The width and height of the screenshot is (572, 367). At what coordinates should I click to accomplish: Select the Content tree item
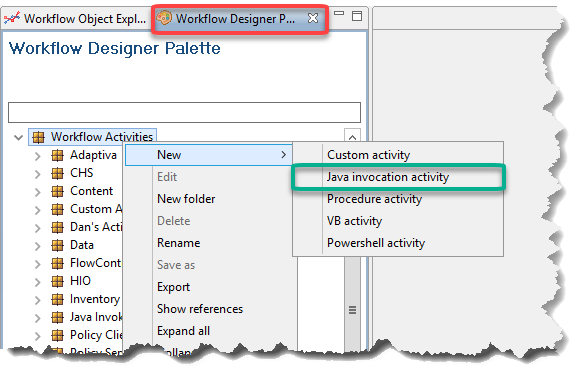[x=92, y=191]
